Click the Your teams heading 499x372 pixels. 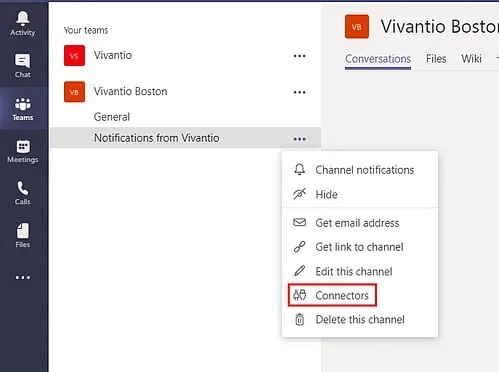(x=86, y=30)
